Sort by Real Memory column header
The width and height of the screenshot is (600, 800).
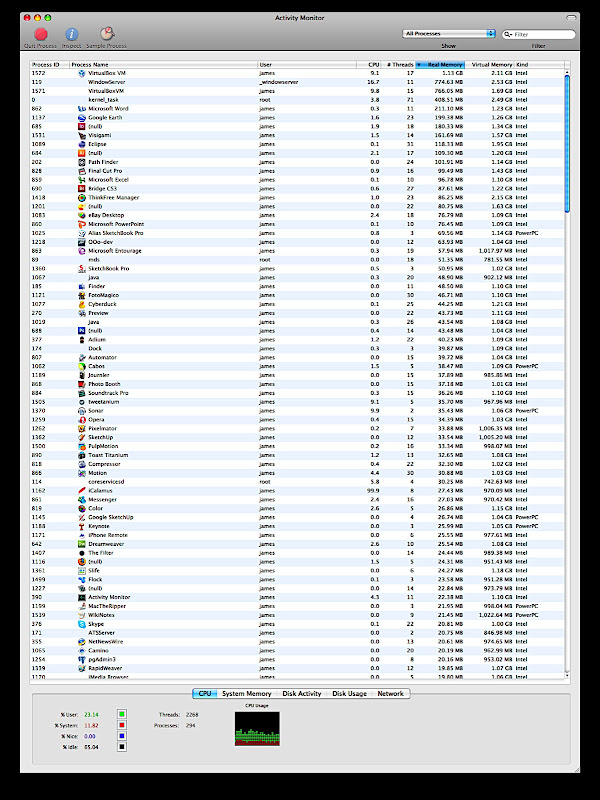pyautogui.click(x=440, y=65)
